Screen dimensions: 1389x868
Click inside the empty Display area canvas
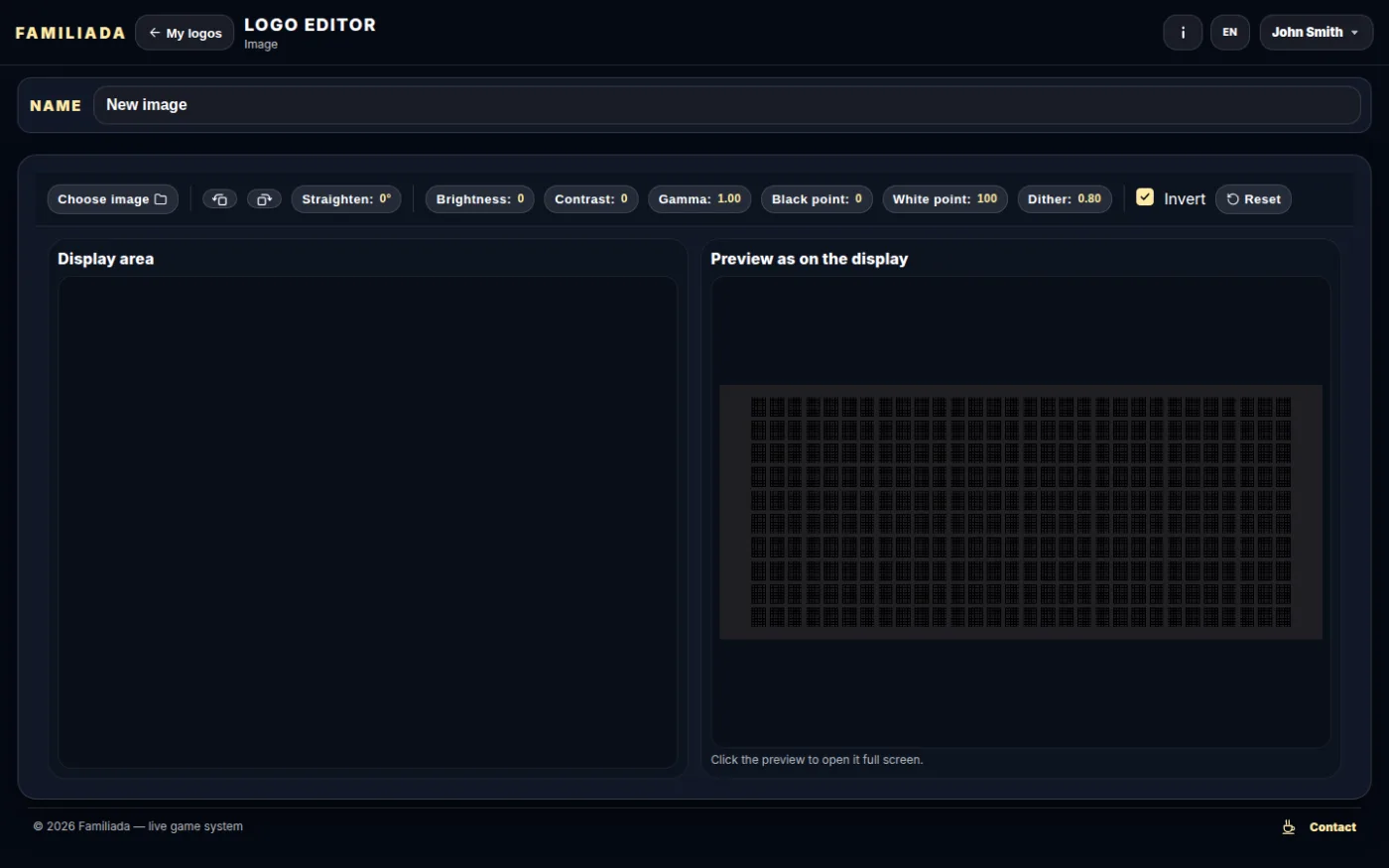click(368, 522)
